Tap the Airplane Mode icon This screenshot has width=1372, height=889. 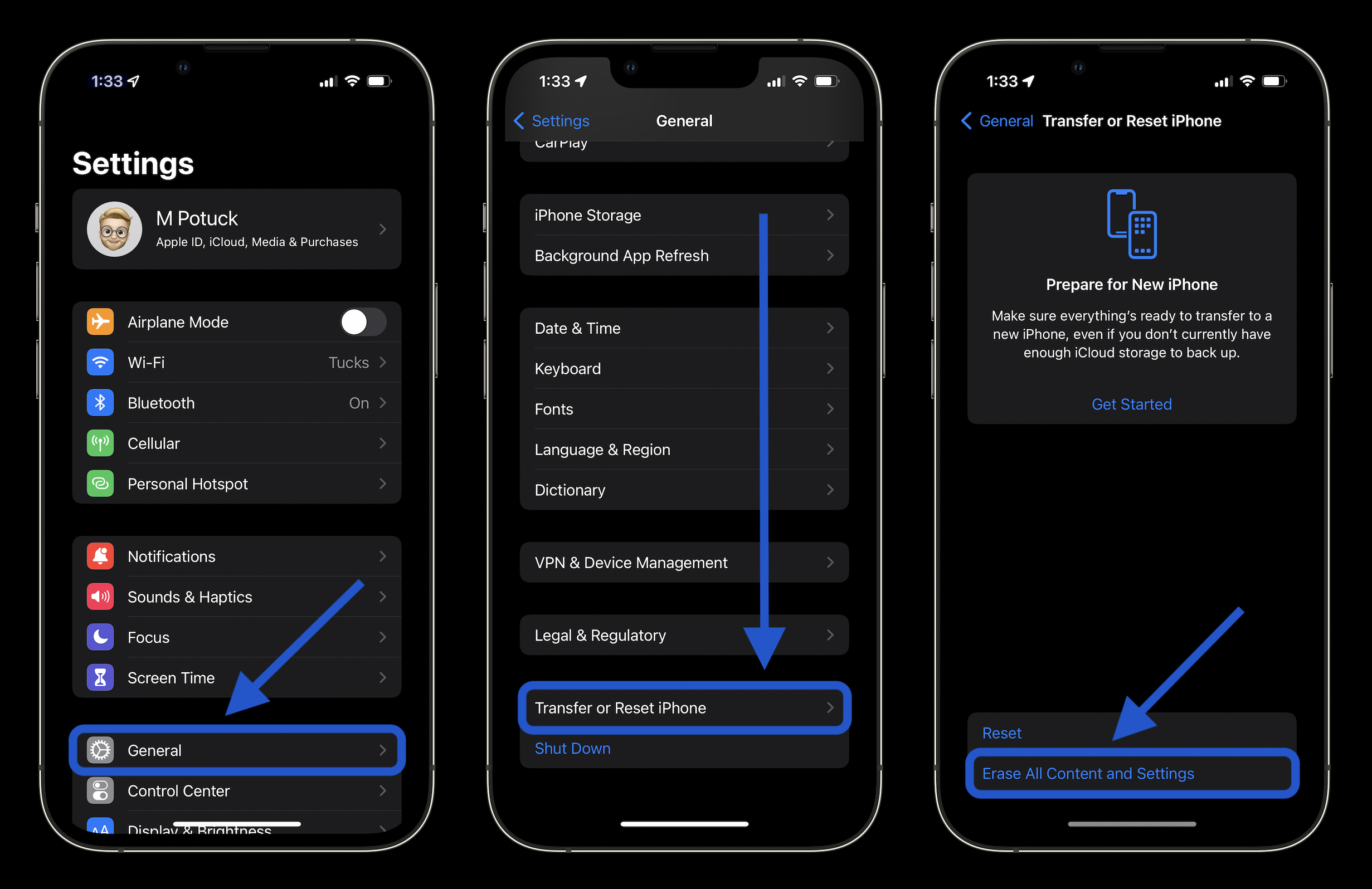coord(101,321)
